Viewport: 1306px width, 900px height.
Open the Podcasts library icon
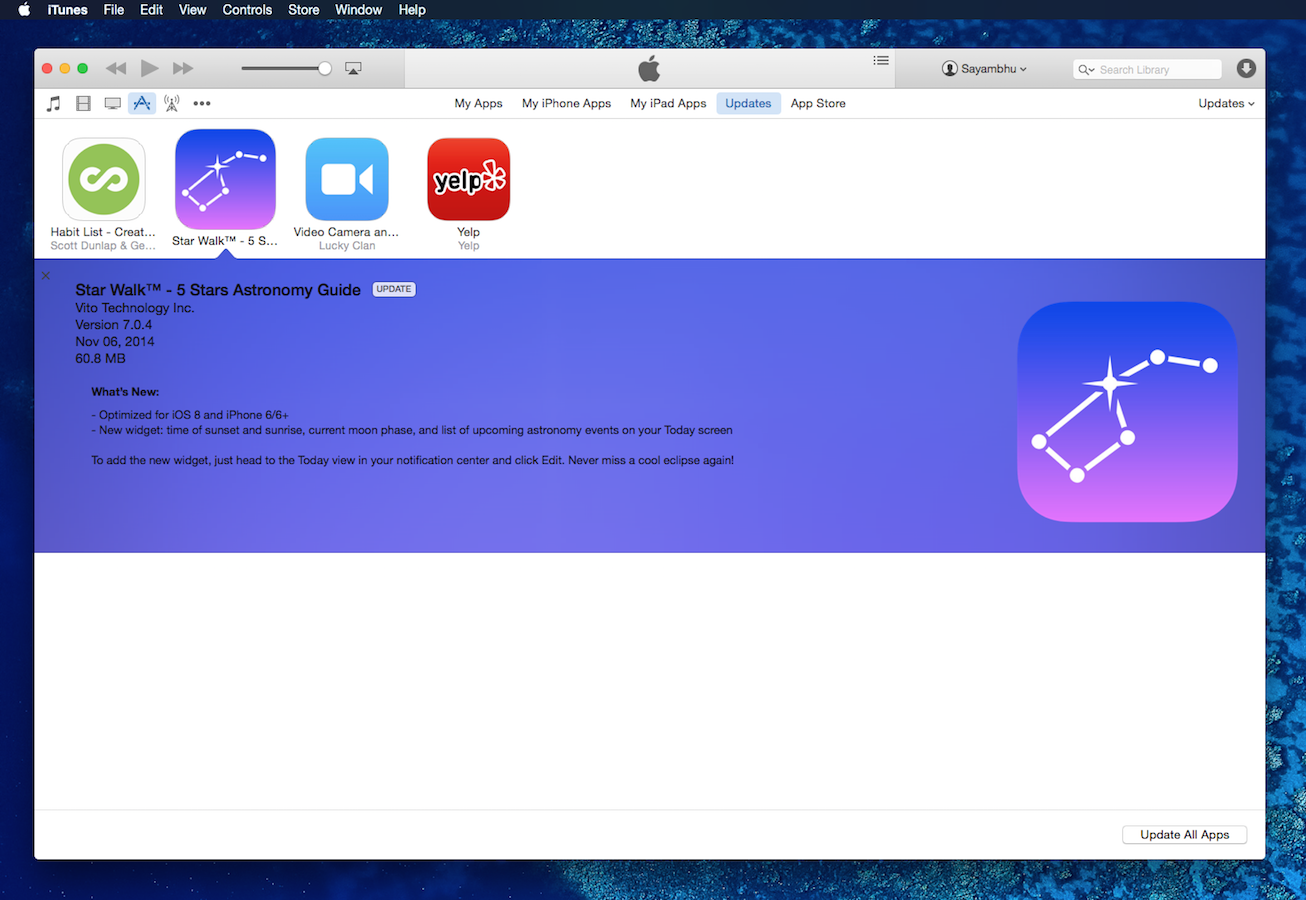pos(171,103)
